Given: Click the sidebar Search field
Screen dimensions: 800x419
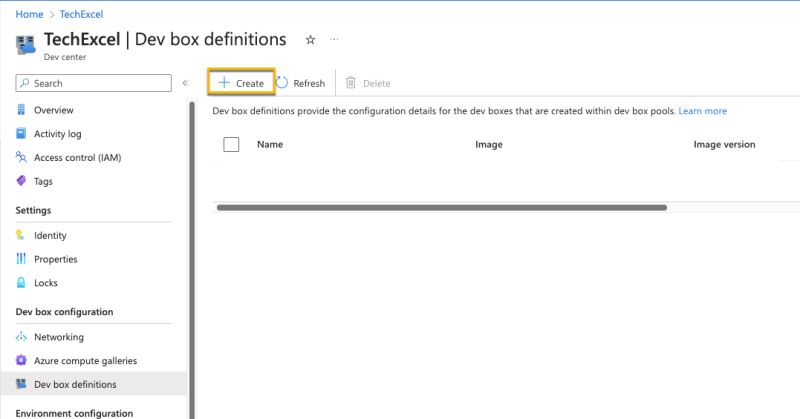Looking at the screenshot, I should [x=94, y=83].
